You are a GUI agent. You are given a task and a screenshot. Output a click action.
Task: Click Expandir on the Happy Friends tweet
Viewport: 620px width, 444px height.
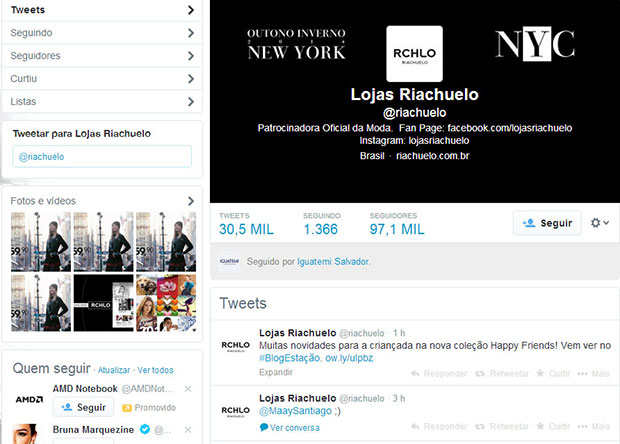point(276,372)
